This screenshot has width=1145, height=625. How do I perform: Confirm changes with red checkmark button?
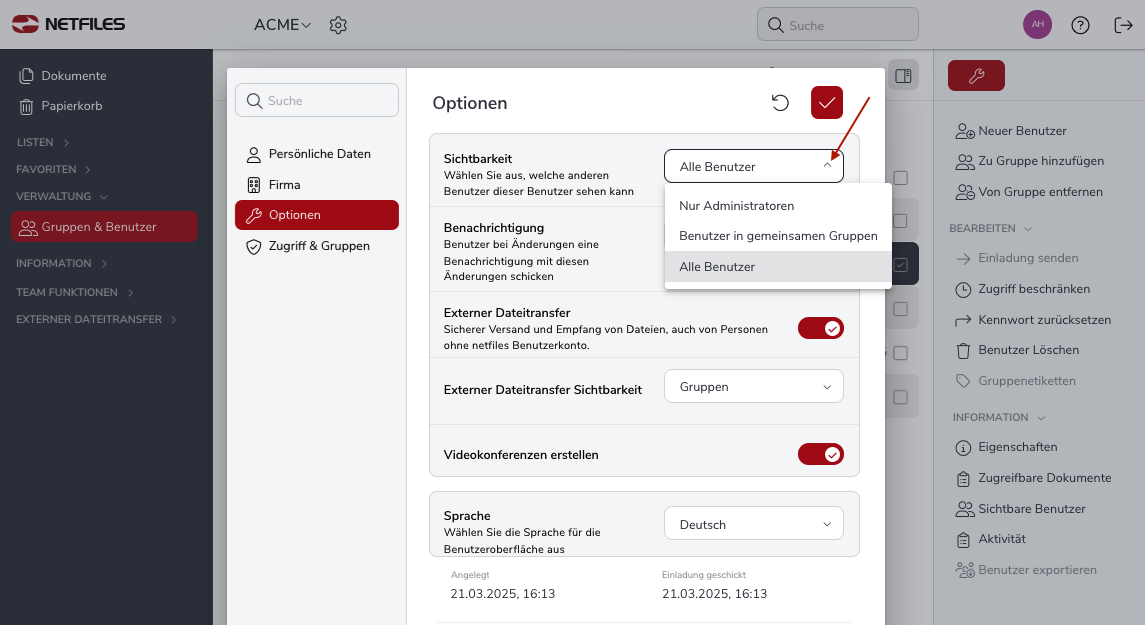tap(827, 102)
